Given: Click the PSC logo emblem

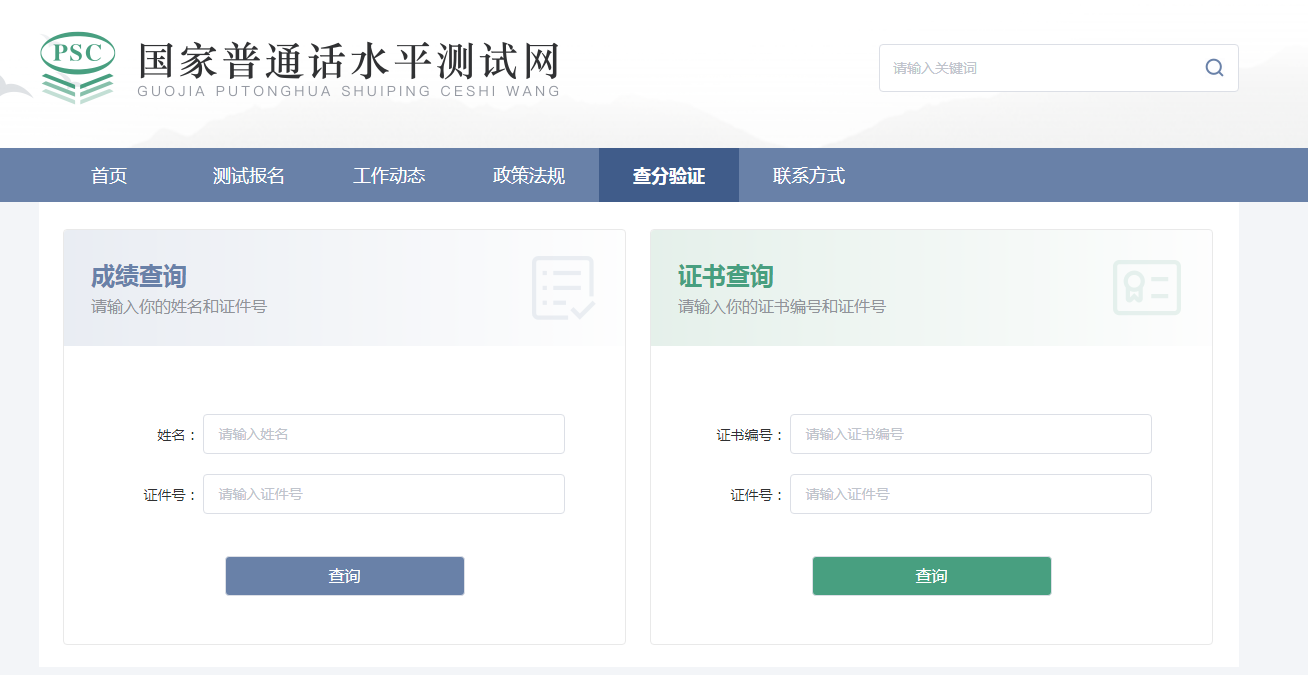Looking at the screenshot, I should 77,67.
